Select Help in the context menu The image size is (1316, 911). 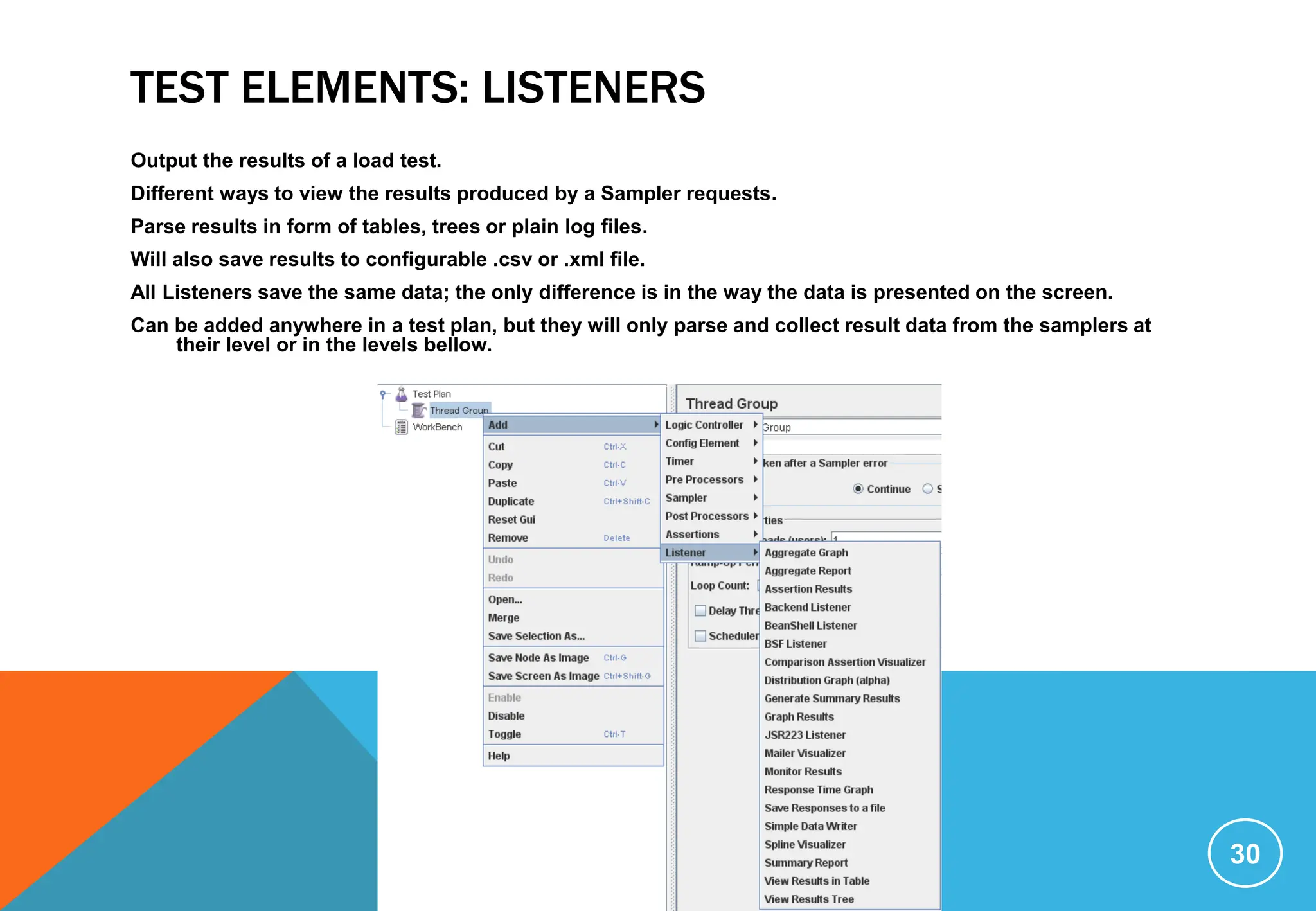(499, 756)
